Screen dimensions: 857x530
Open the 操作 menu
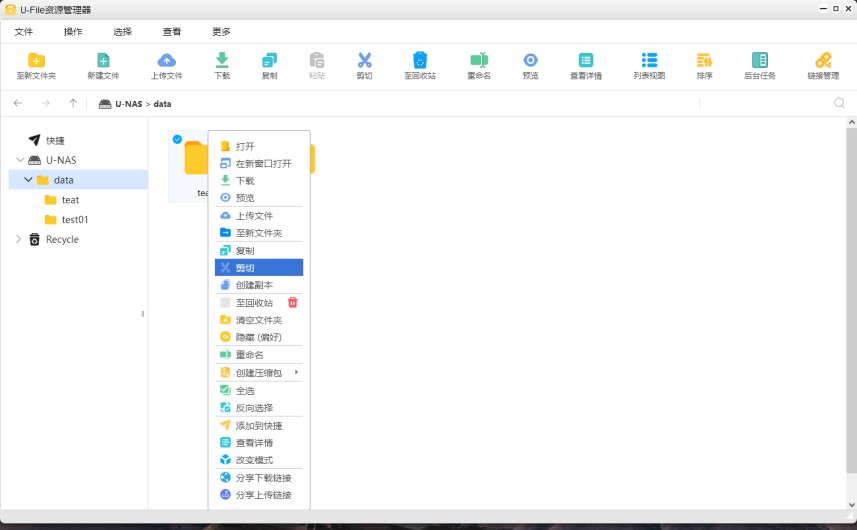(73, 32)
